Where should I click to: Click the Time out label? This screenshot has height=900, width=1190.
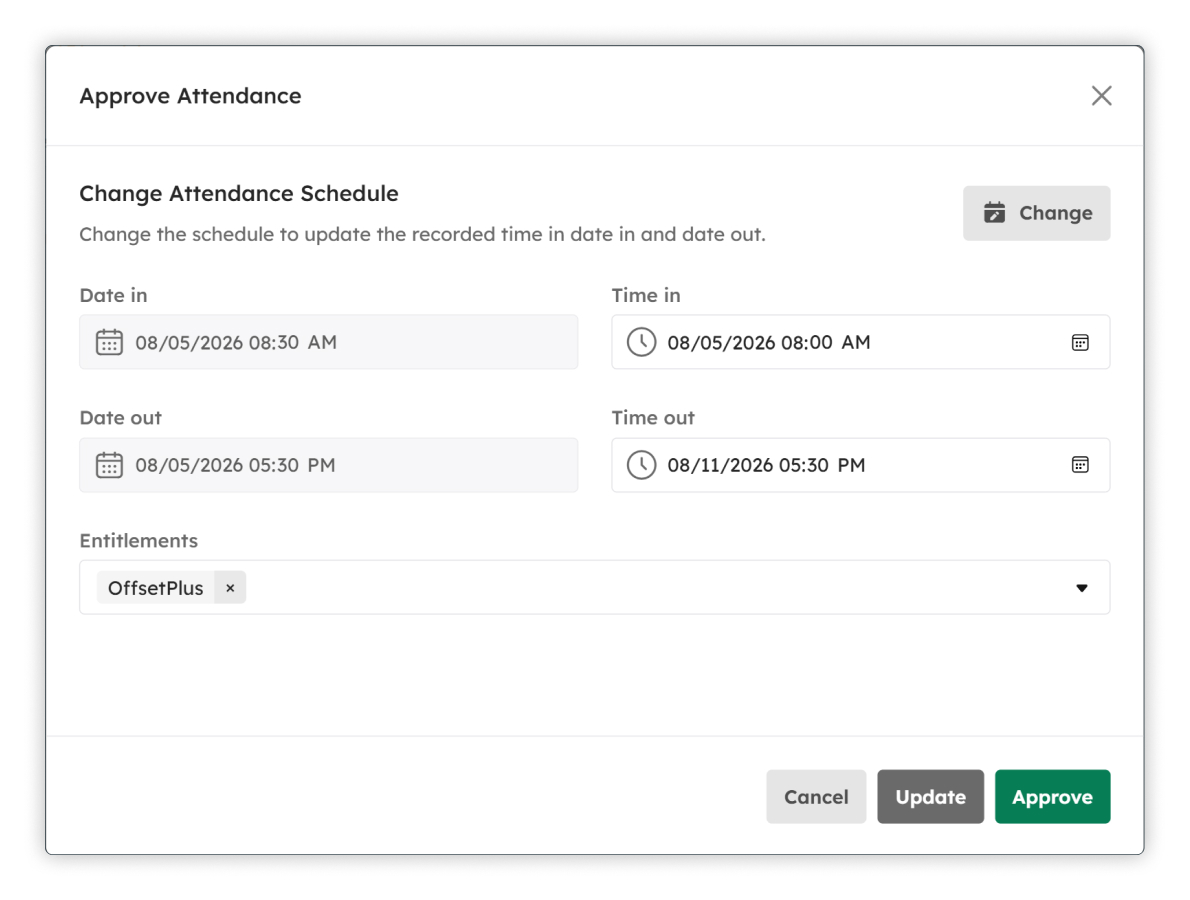tap(653, 418)
